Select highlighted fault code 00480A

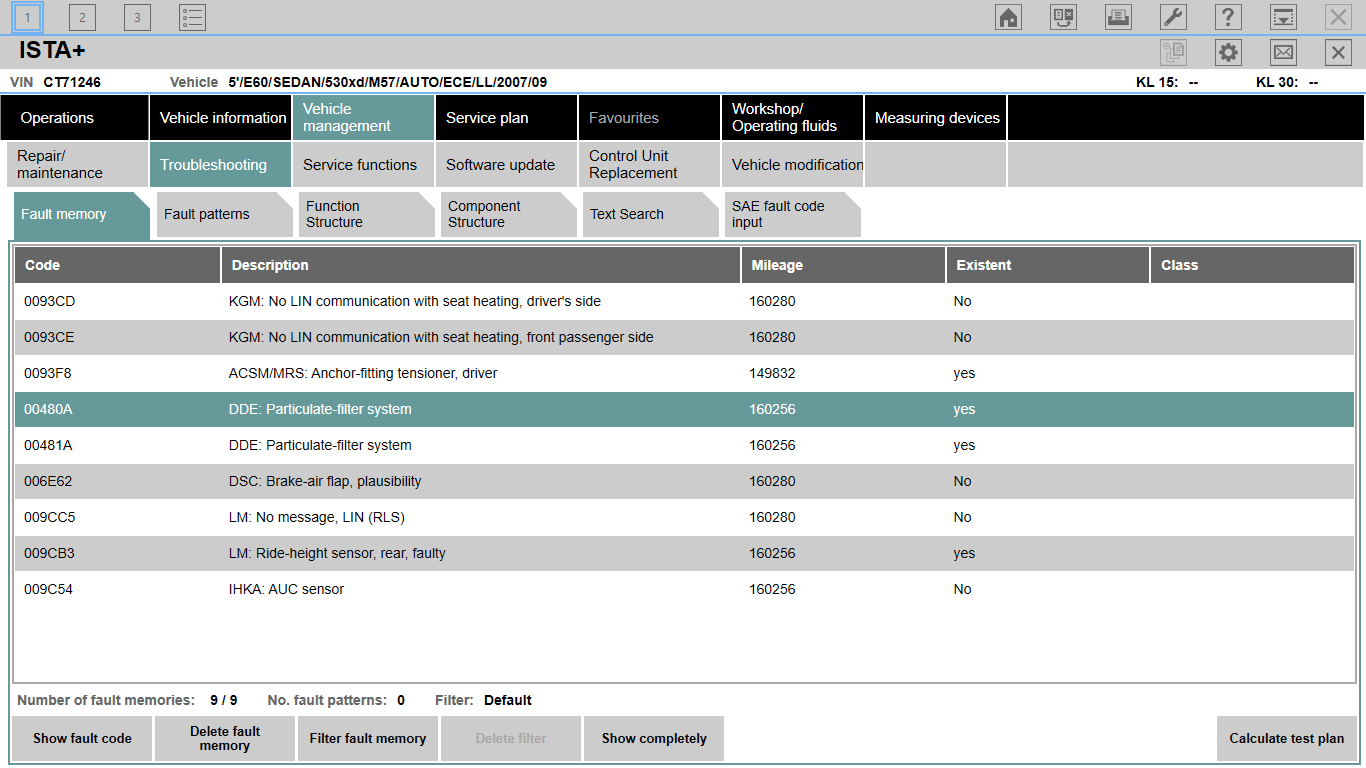coord(685,409)
